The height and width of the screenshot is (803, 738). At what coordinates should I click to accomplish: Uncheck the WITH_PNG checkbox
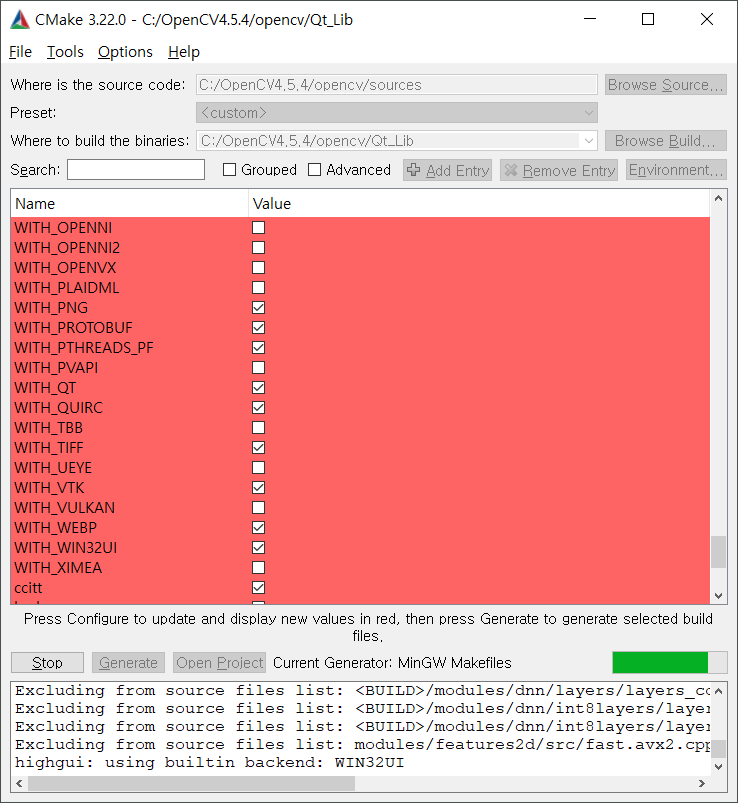259,307
